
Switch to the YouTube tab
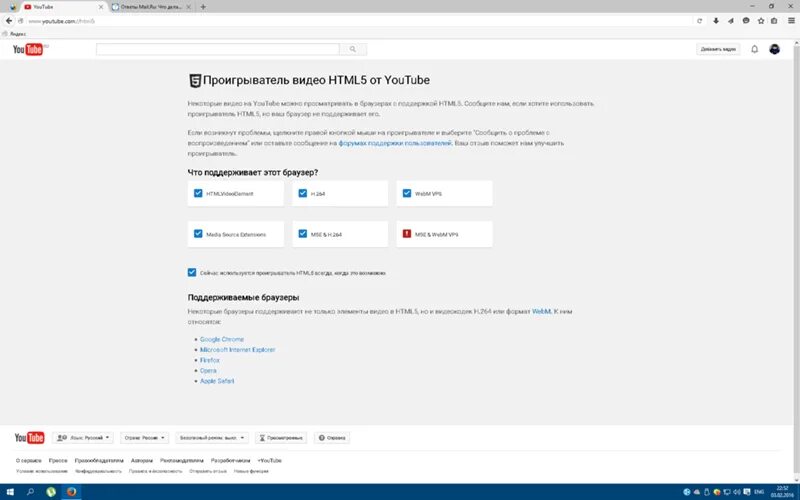(x=63, y=7)
